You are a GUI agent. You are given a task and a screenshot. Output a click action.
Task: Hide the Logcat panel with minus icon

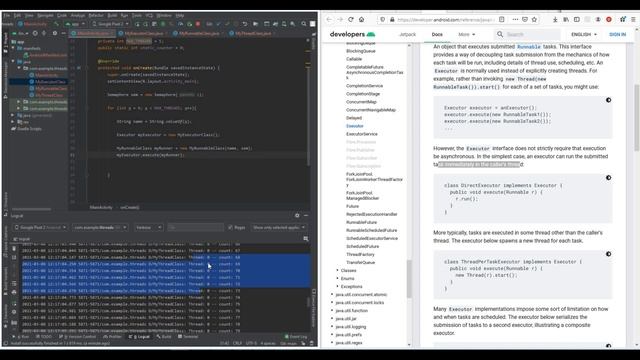(x=306, y=216)
